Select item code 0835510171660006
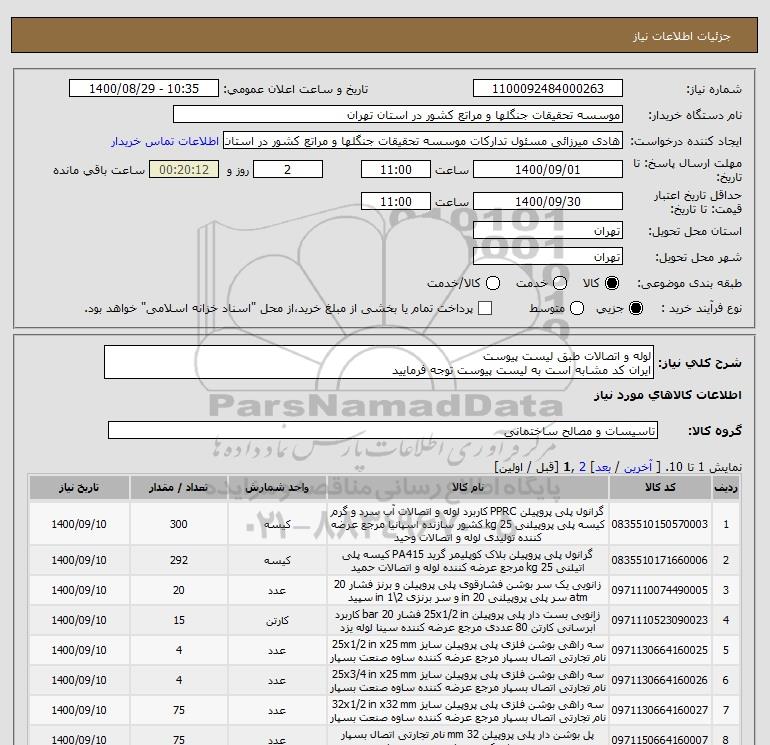This screenshot has height=745, width=770. pos(660,560)
